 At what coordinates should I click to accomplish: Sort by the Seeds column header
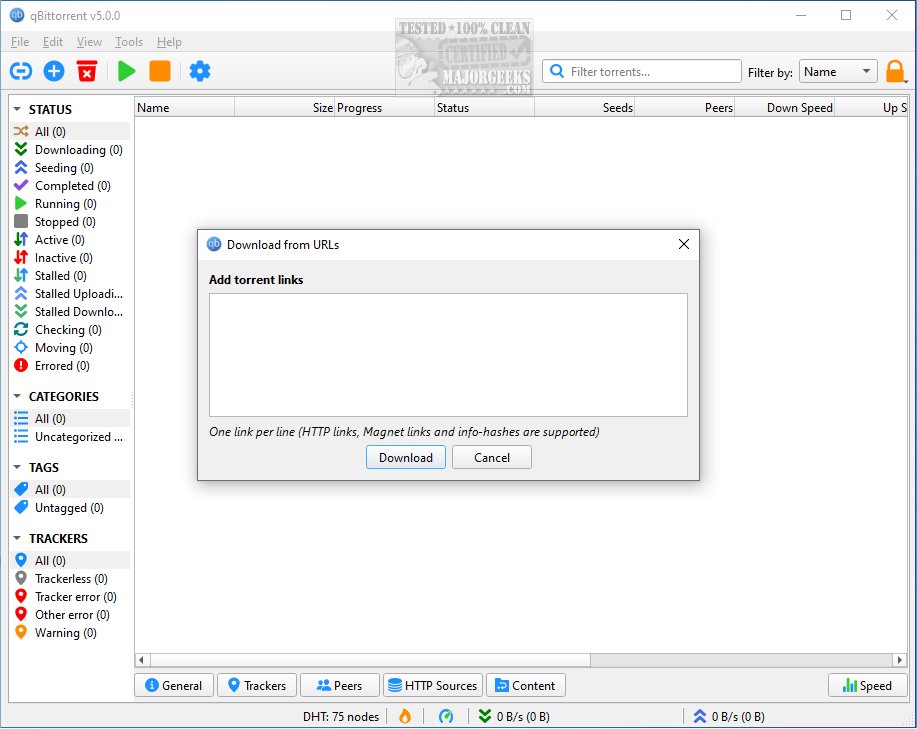pos(584,108)
